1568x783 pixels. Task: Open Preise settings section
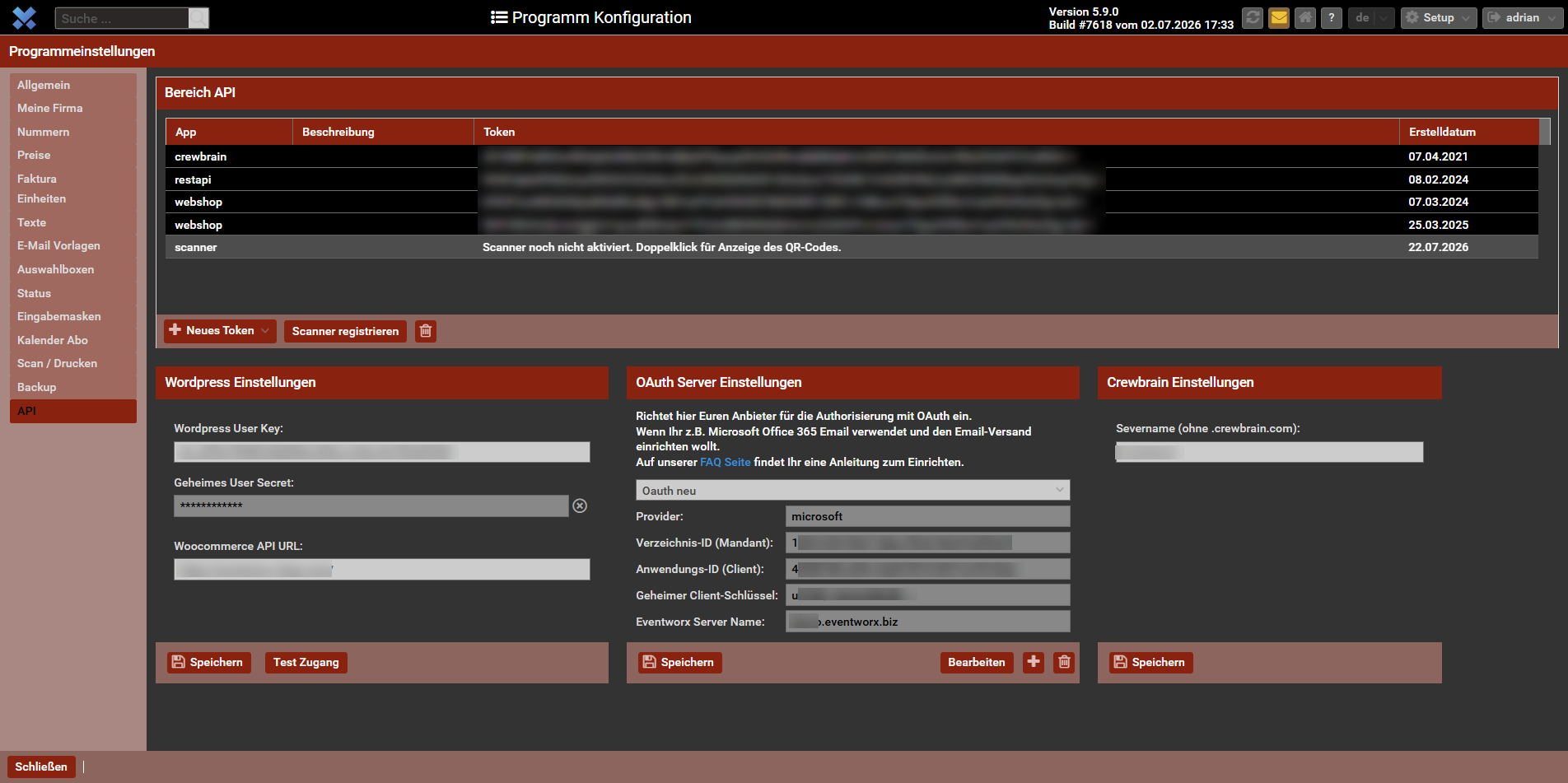tap(73, 155)
